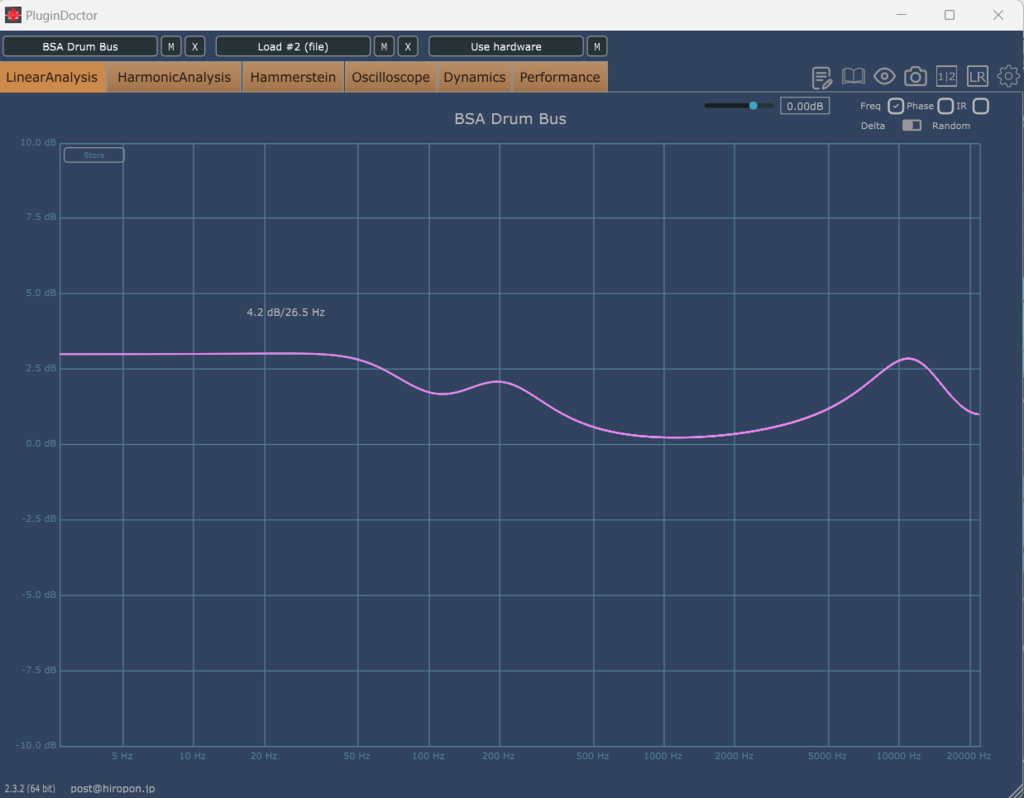Open the manual book icon
Screen dimensions: 1024x798
(x=853, y=76)
